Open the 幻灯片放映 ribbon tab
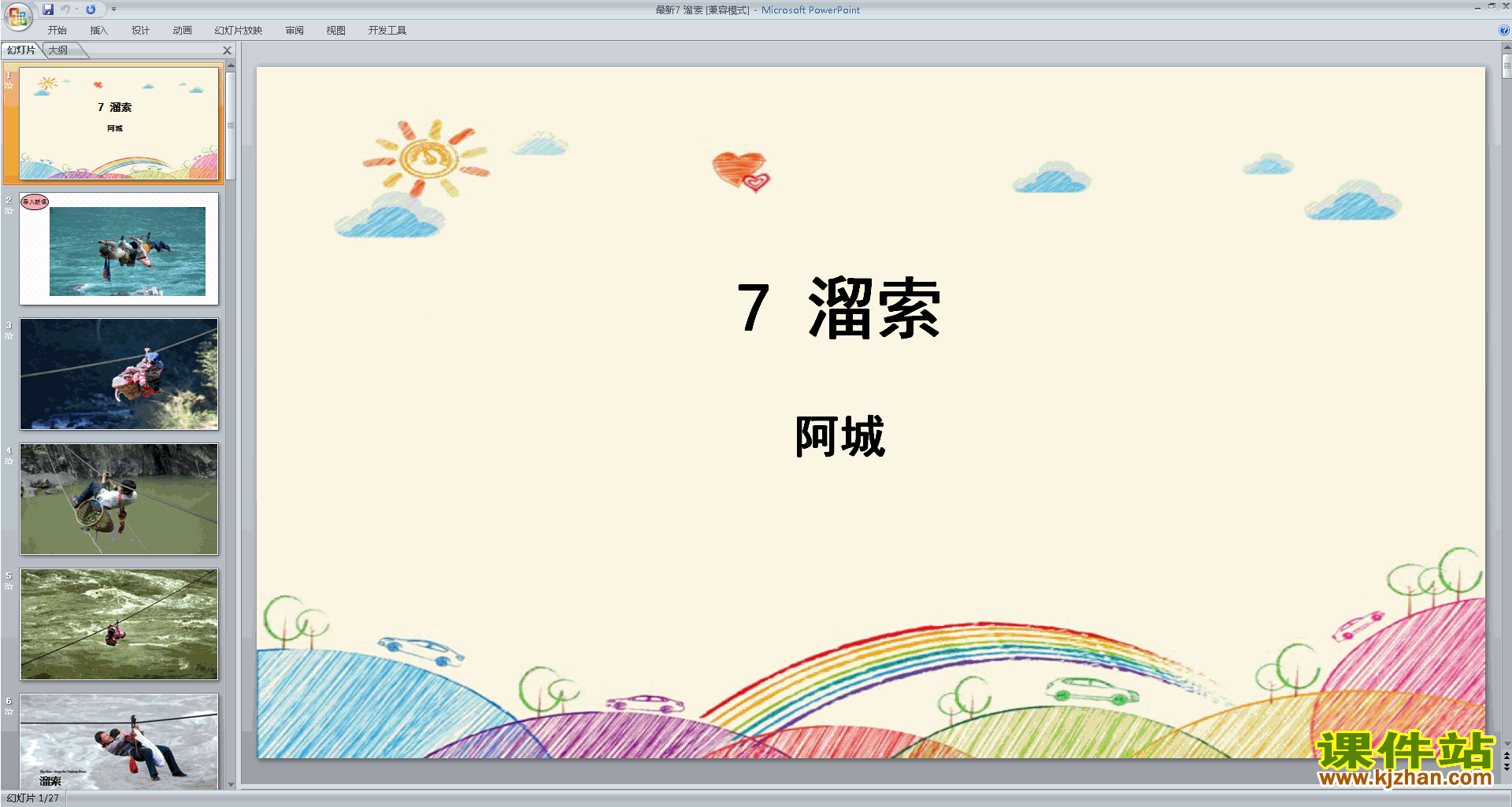Screen dimensions: 1512x807 tap(238, 31)
